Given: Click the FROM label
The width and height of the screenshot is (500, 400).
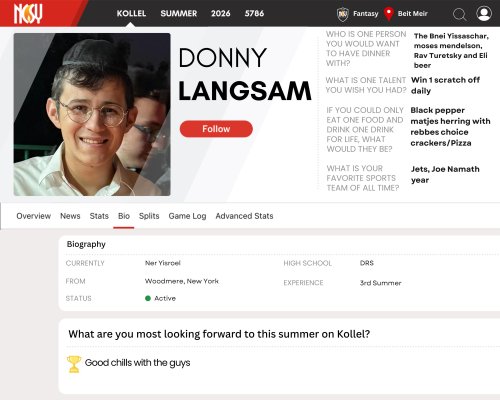Looking at the screenshot, I should 75,281.
